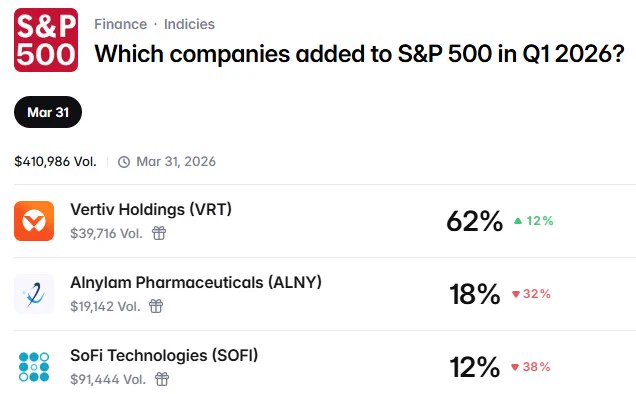The image size is (636, 394).
Task: Click the clock icon near Mar 31, 2026
Action: coord(124,162)
